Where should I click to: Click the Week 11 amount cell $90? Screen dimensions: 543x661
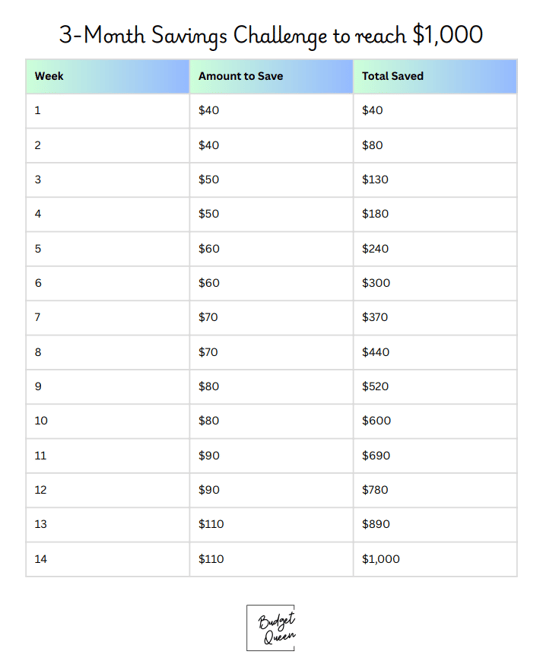click(x=271, y=456)
